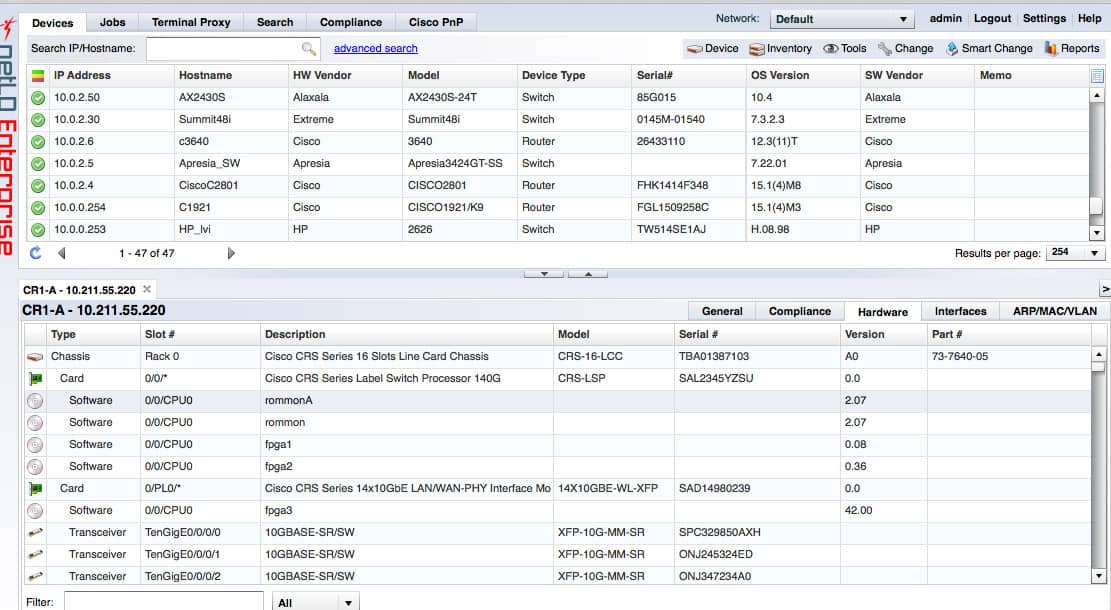Screen dimensions: 1111x610
Task: Select the CiscoC2801 hostname cell
Action: 232,186
